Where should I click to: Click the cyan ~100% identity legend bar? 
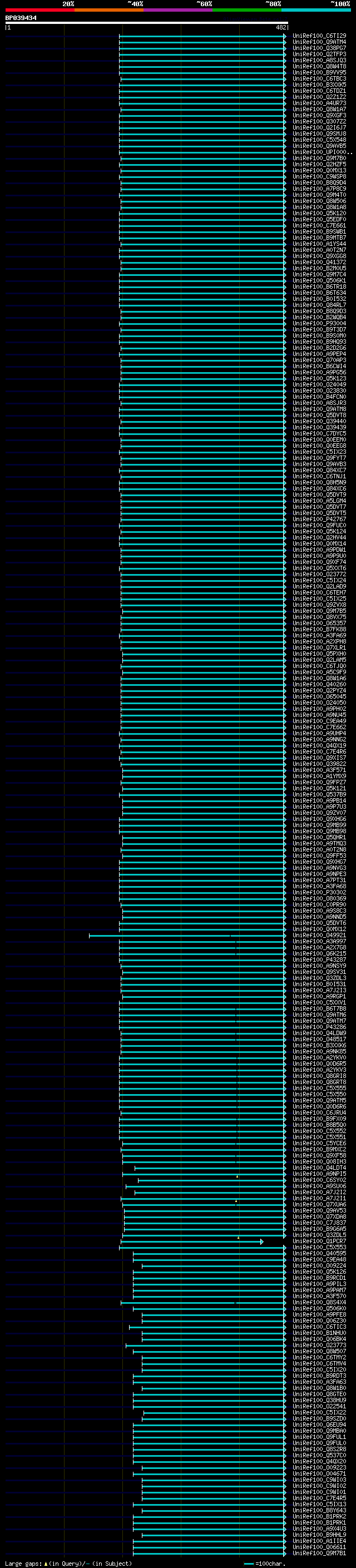tap(316, 10)
